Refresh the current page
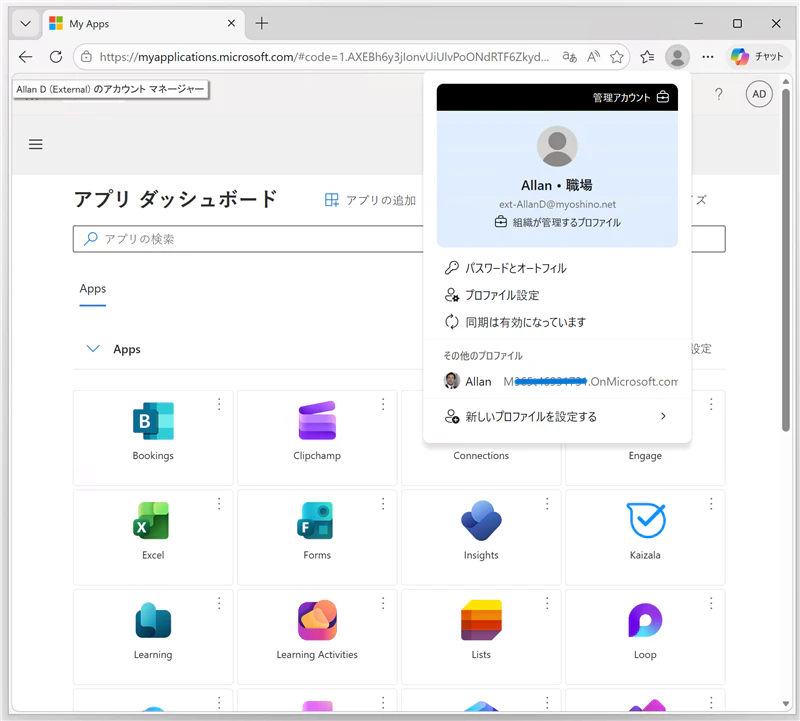 pos(56,57)
